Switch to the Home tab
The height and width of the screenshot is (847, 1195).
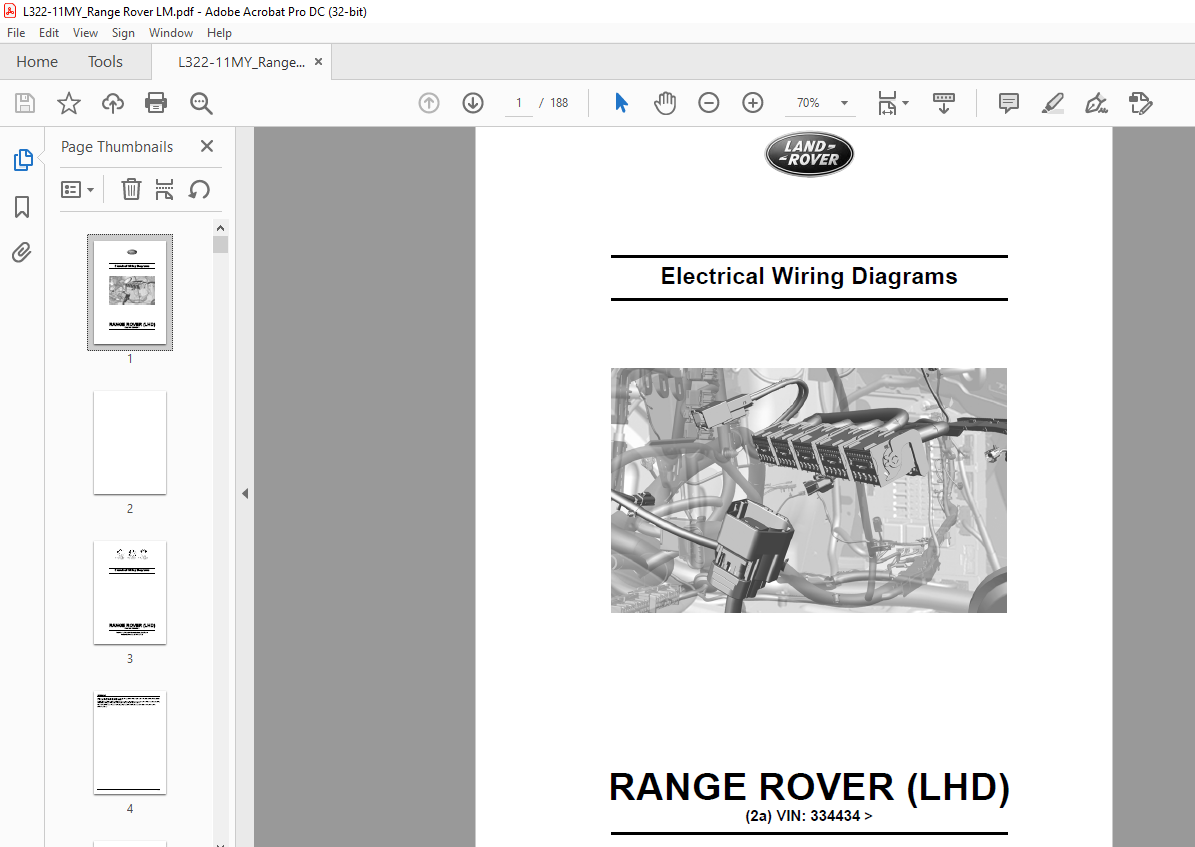[37, 62]
